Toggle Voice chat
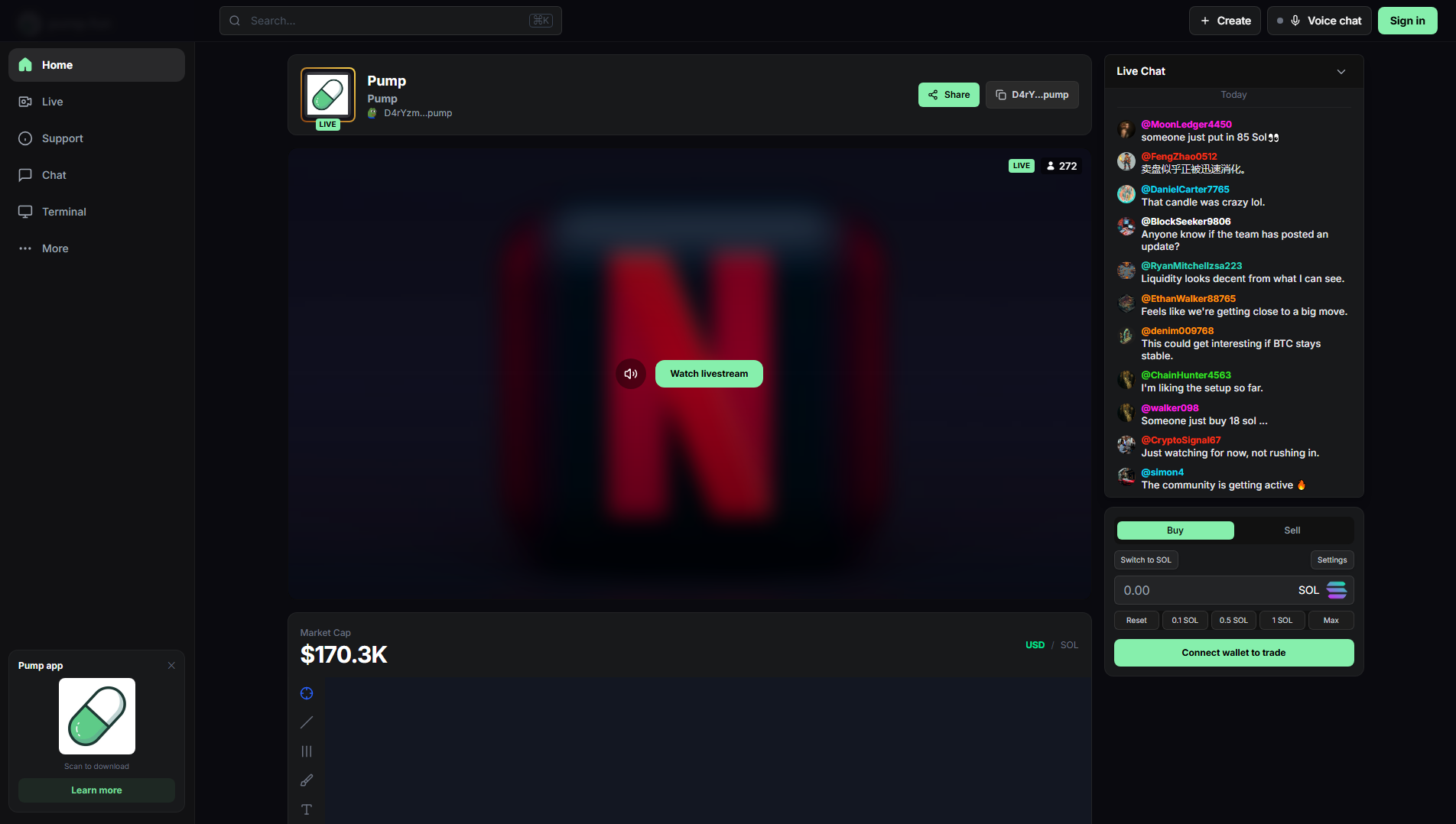Image resolution: width=1456 pixels, height=824 pixels. [1319, 21]
